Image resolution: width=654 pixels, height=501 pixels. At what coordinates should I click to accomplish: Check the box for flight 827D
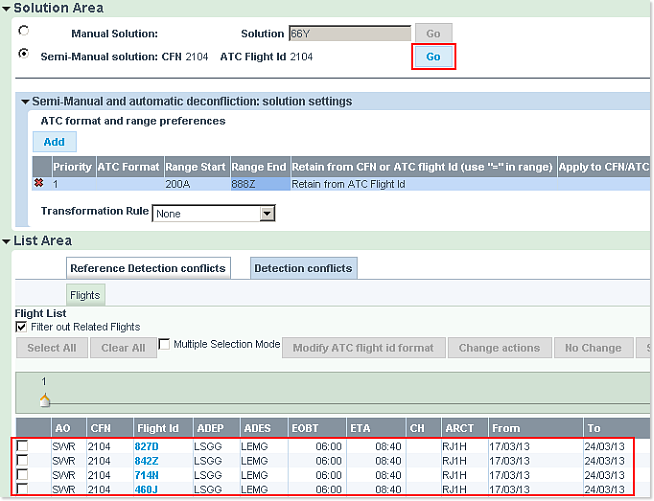22,446
